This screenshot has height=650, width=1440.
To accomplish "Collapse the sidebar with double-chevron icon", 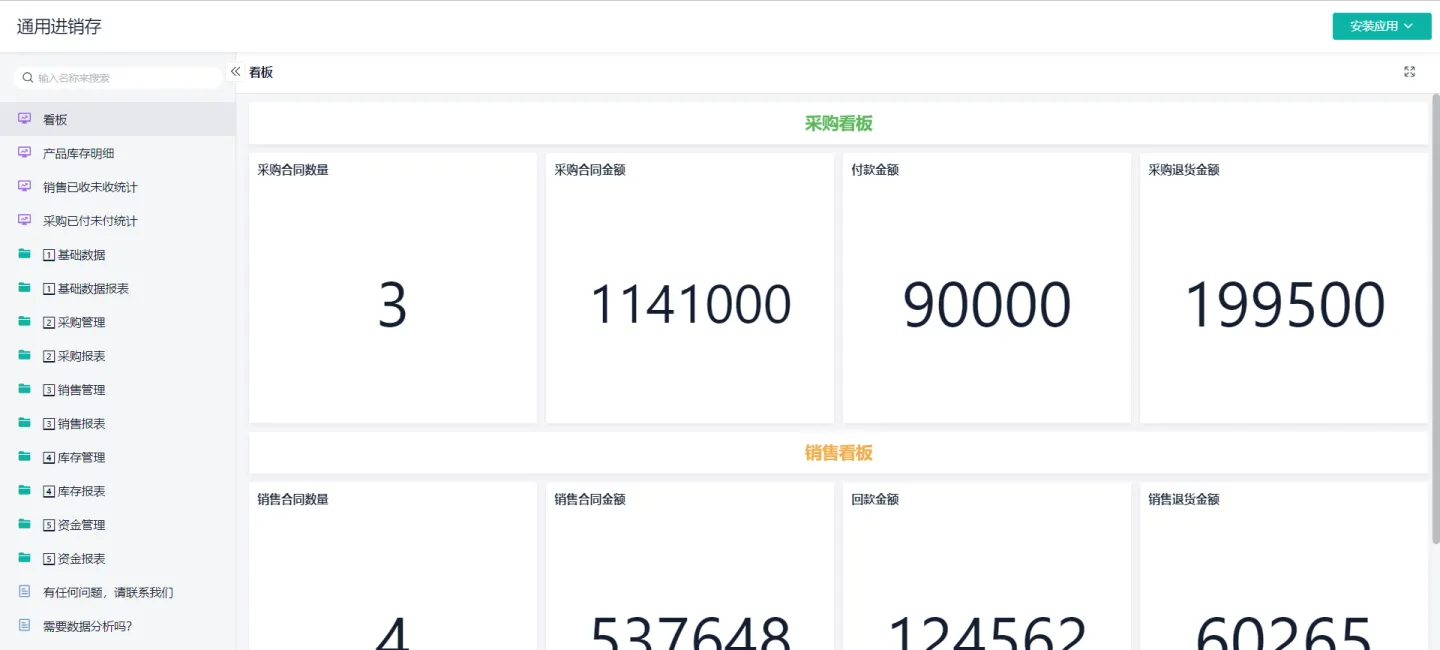I will (x=236, y=71).
